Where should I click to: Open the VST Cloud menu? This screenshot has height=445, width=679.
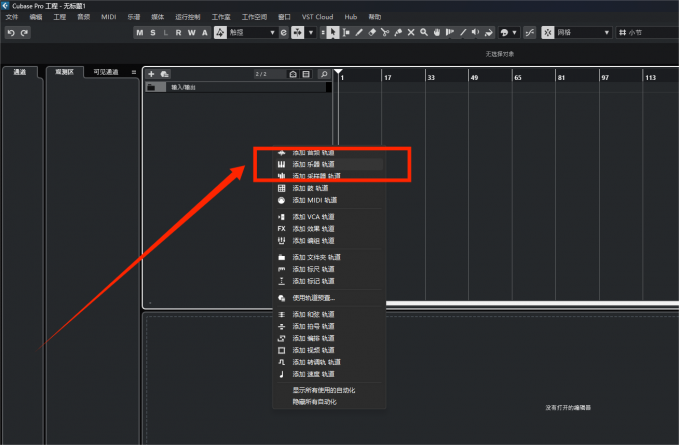tap(317, 17)
